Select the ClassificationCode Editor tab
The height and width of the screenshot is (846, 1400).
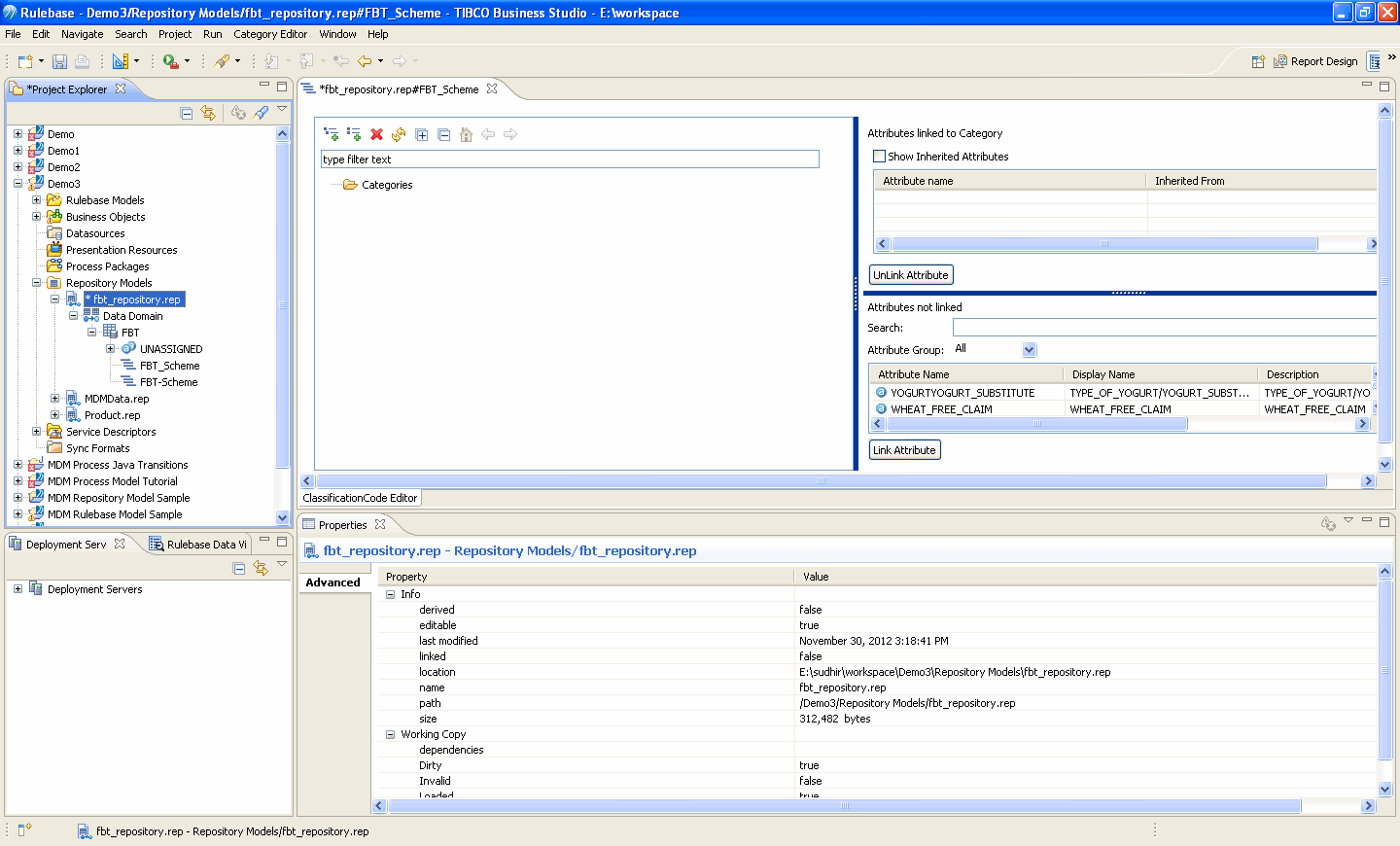tap(360, 498)
